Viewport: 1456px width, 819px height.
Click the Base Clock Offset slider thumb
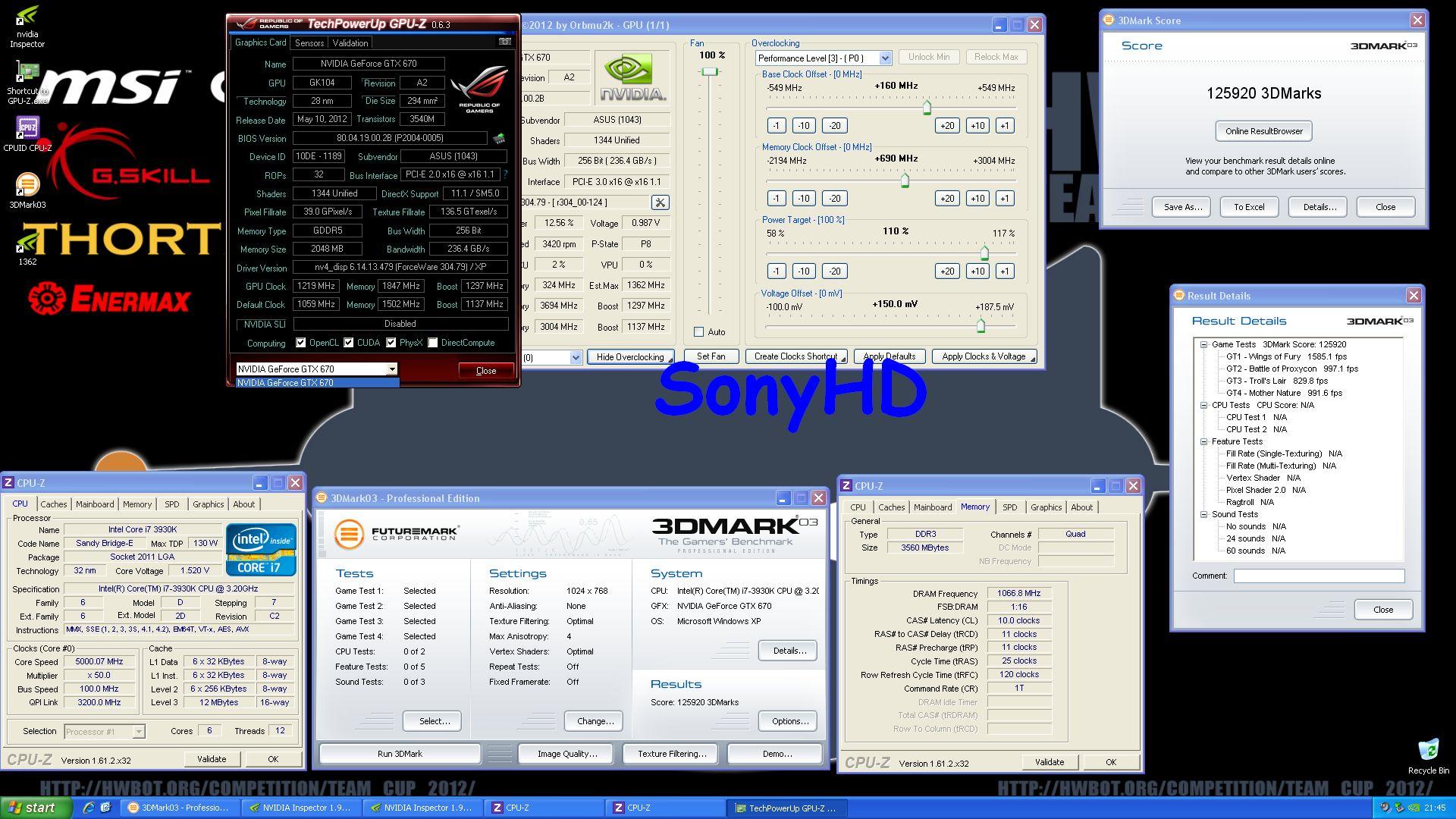(927, 108)
